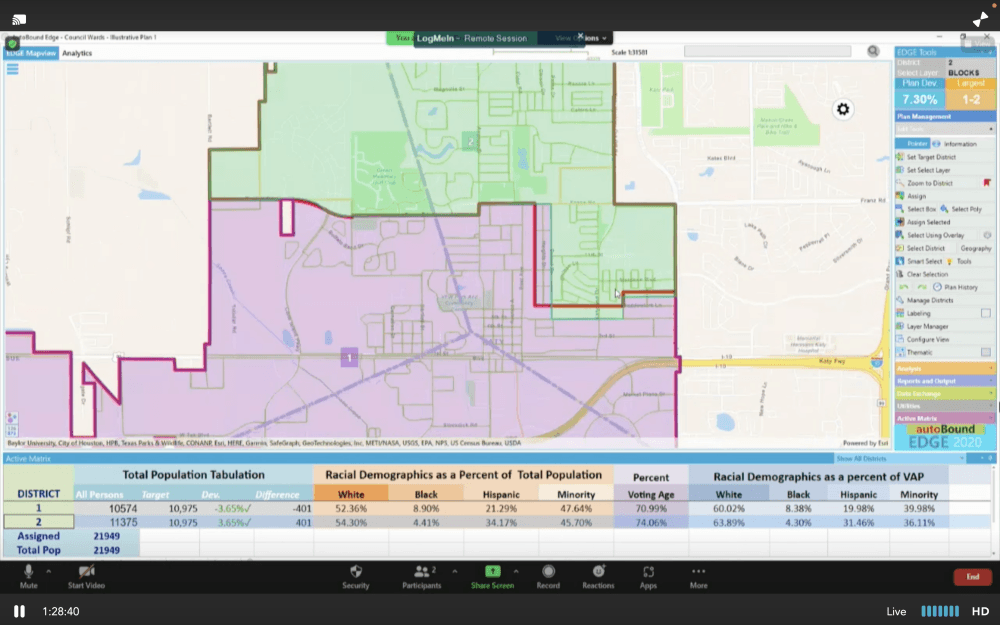Image resolution: width=1000 pixels, height=625 pixels.
Task: Click the Tools lightbulb icon
Action: tap(949, 261)
